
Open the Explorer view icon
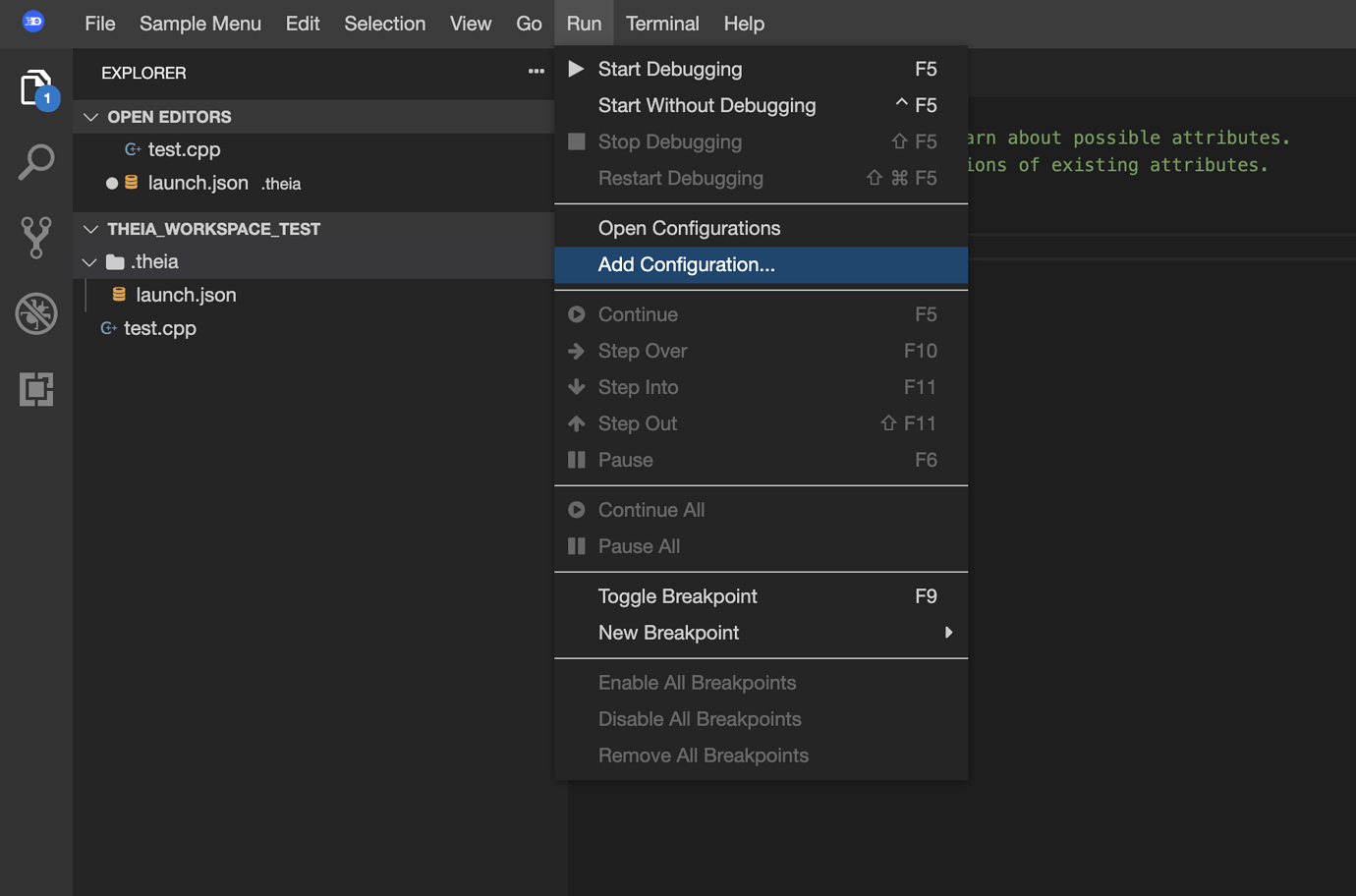(35, 88)
